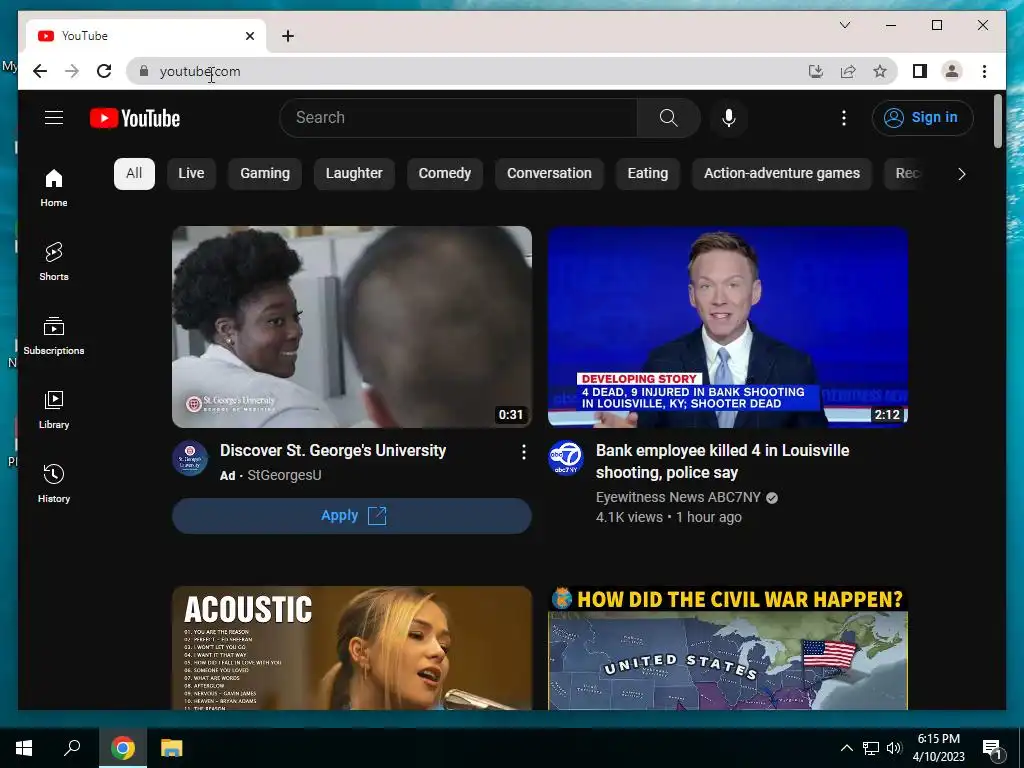
Task: Start voice search with microphone icon
Action: [x=729, y=118]
